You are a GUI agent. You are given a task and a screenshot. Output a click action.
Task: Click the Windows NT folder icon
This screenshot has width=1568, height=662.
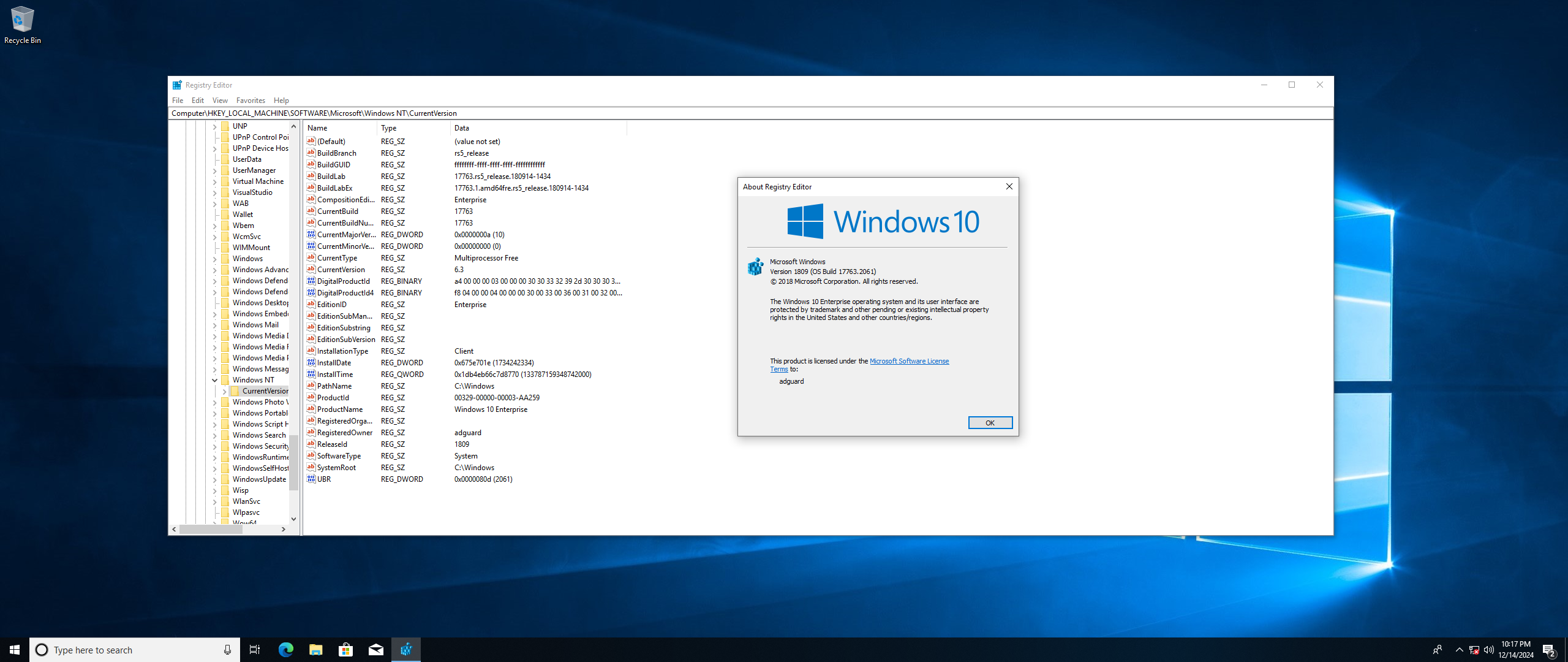tap(225, 380)
